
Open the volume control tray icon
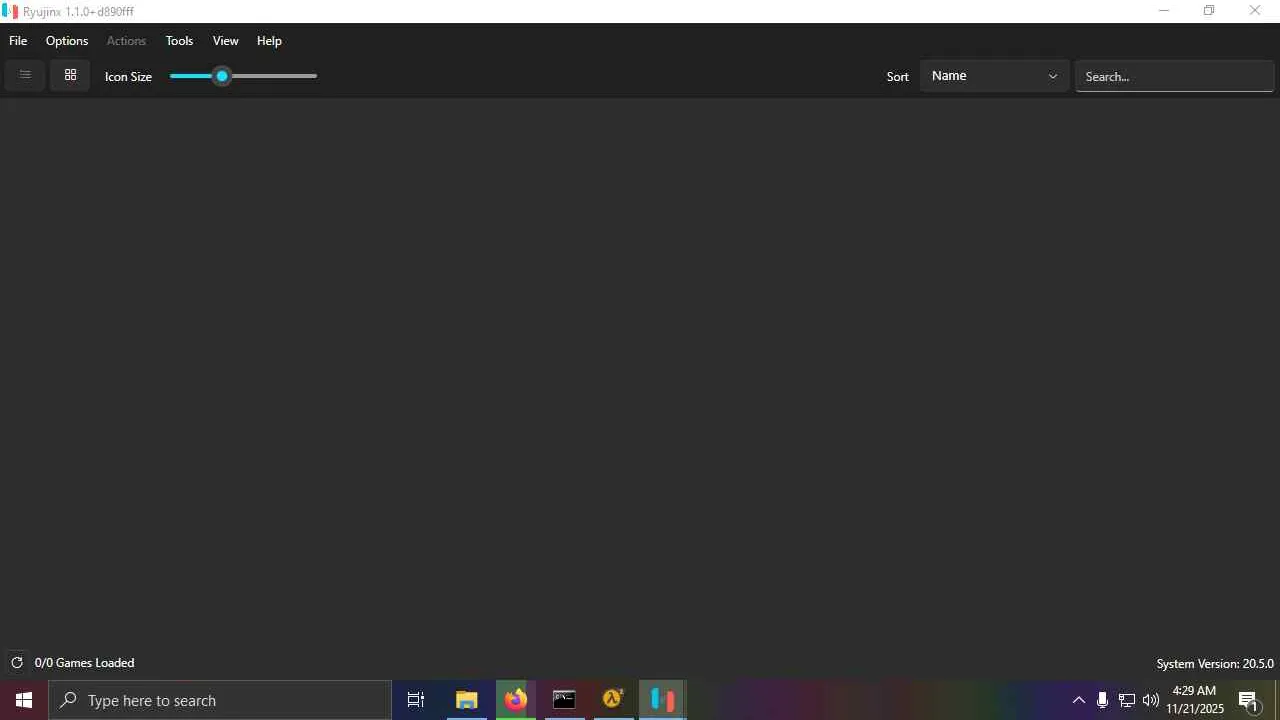1151,700
